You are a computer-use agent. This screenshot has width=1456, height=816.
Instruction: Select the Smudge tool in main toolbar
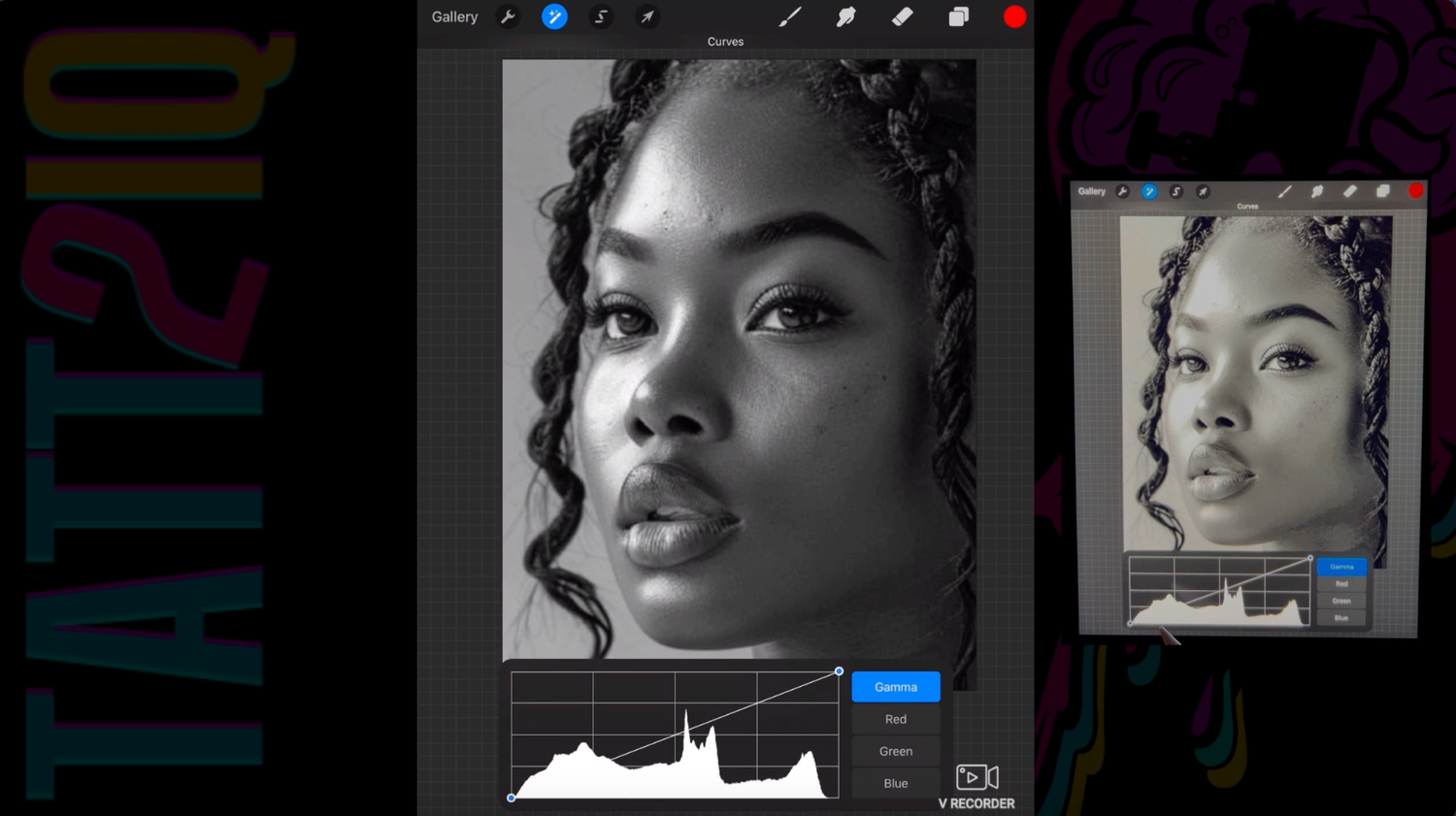click(846, 16)
